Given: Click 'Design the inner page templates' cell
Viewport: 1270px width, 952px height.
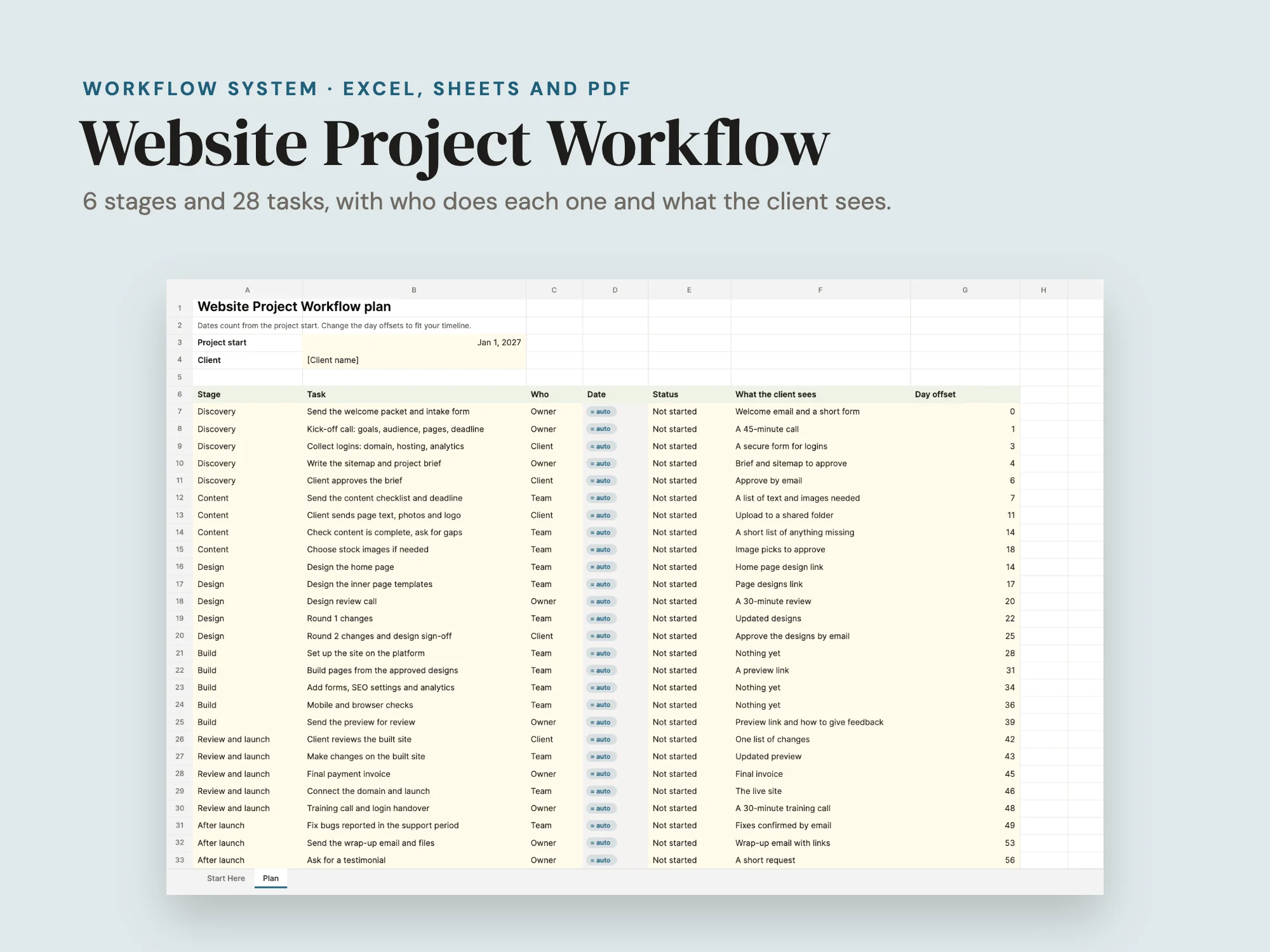Looking at the screenshot, I should 414,584.
